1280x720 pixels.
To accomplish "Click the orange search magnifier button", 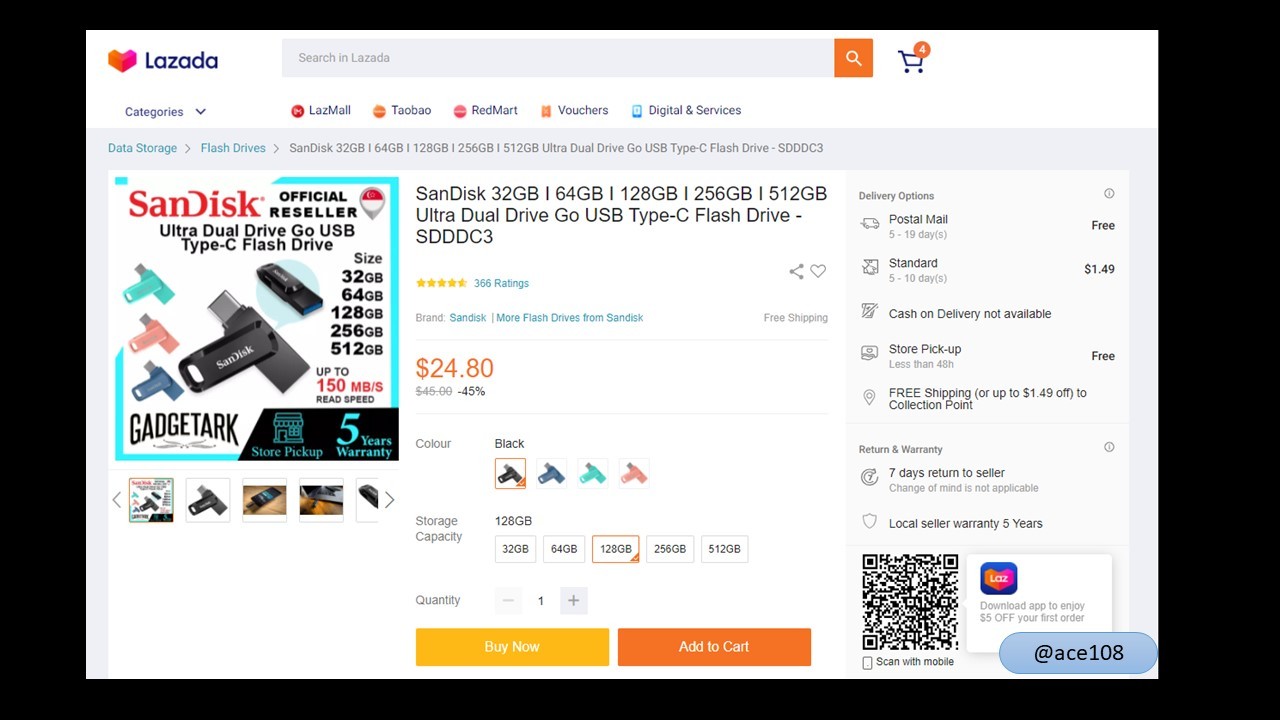I will pos(854,58).
